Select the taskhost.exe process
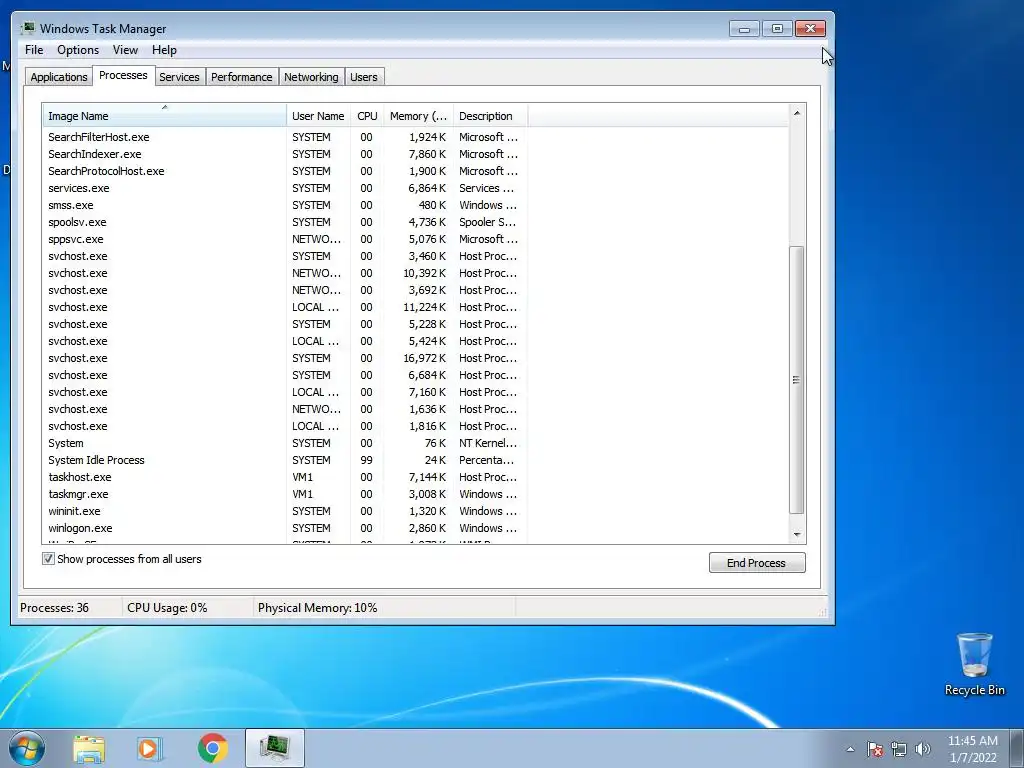The height and width of the screenshot is (768, 1024). point(285,477)
